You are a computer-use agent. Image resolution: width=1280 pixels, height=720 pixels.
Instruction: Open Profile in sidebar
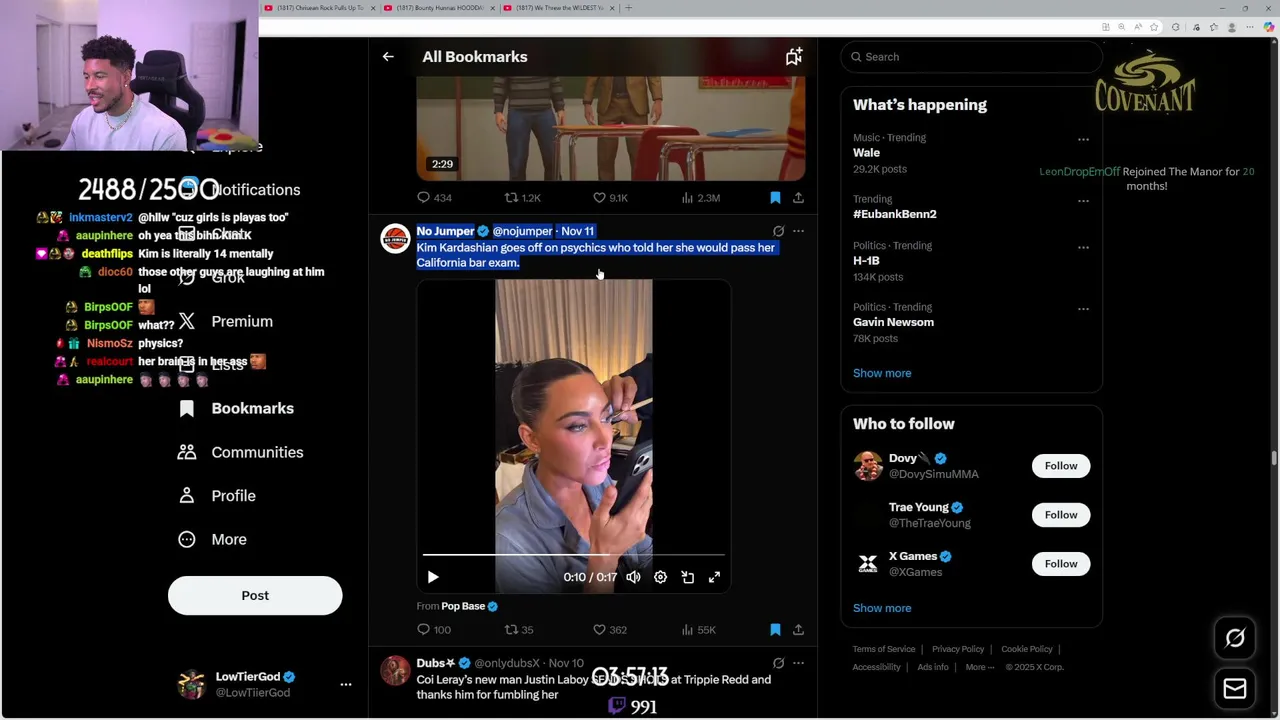pos(216,496)
